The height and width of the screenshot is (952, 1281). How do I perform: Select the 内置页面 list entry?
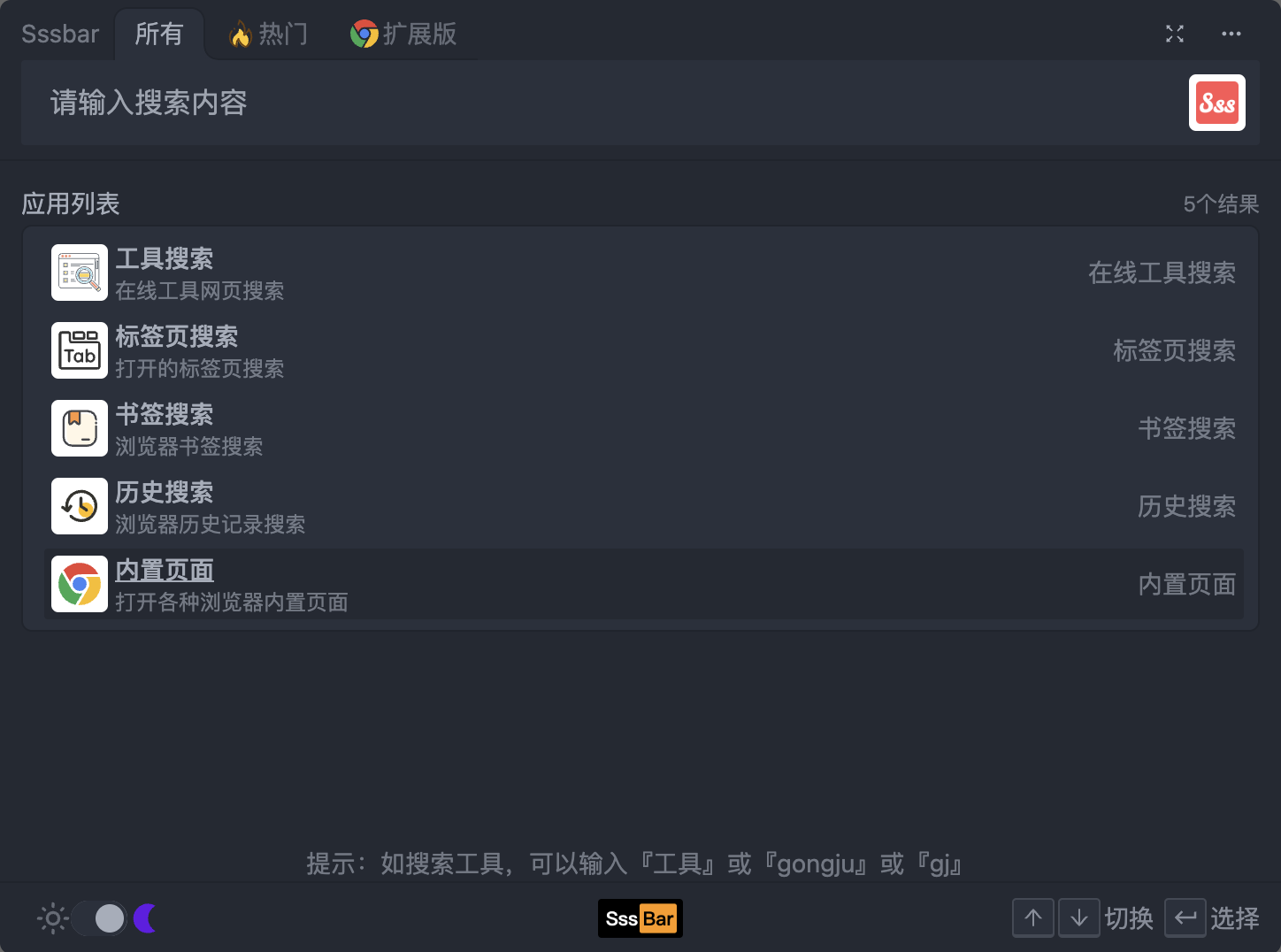[619, 584]
